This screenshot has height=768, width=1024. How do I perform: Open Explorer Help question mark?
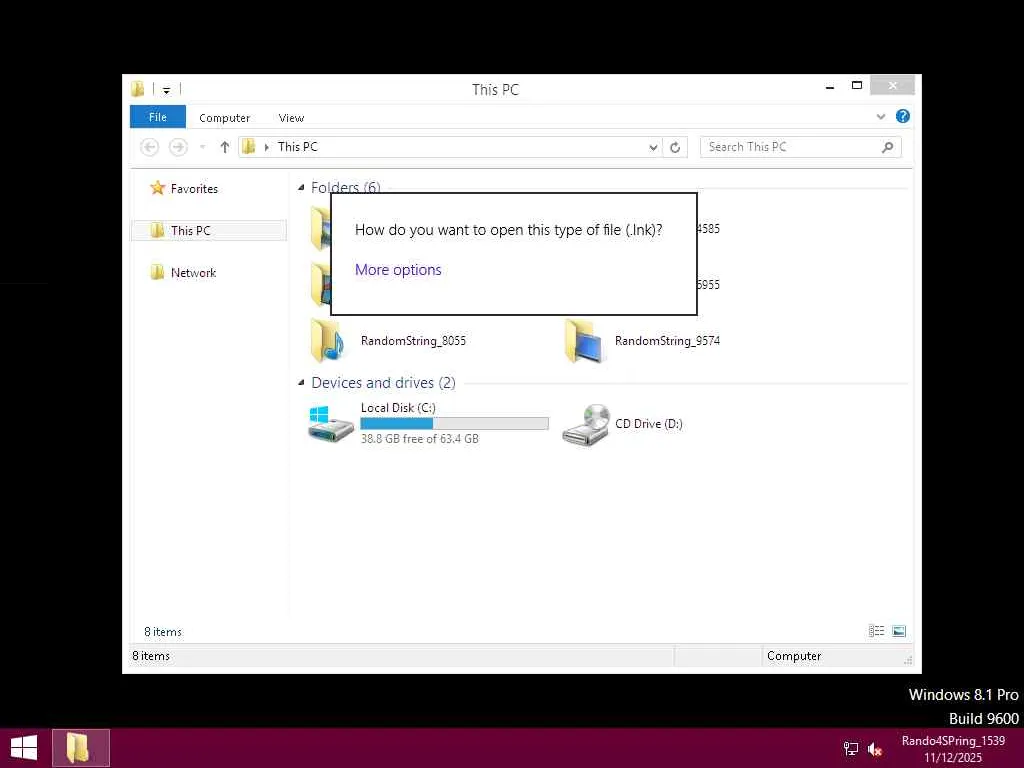tap(903, 116)
